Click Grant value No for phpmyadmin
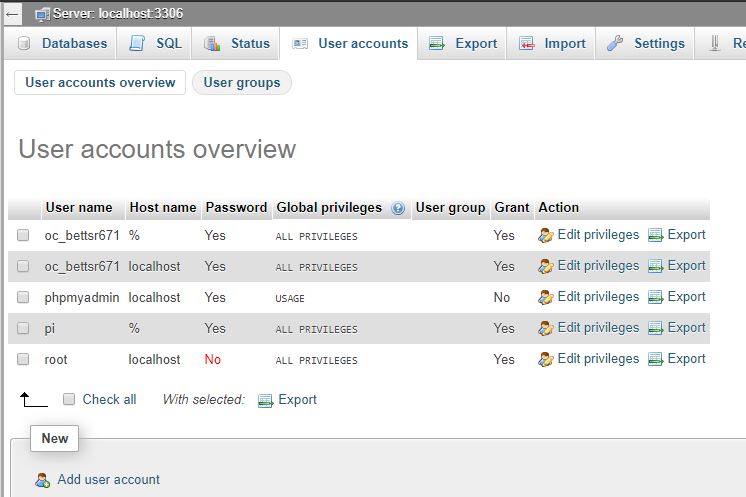 click(x=501, y=298)
